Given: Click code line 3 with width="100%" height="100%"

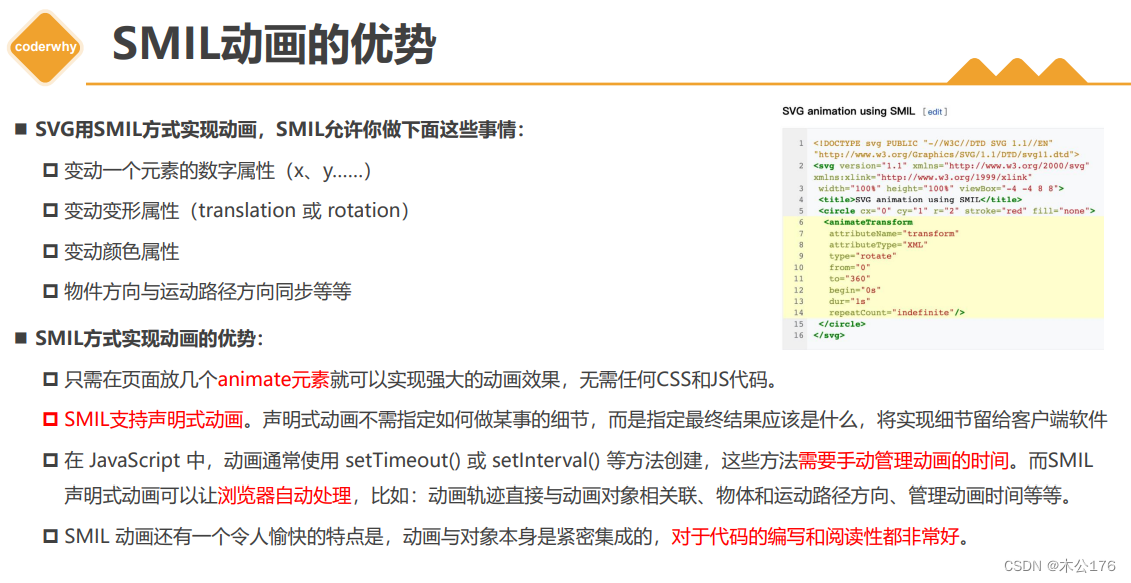Looking at the screenshot, I should pyautogui.click(x=941, y=188).
